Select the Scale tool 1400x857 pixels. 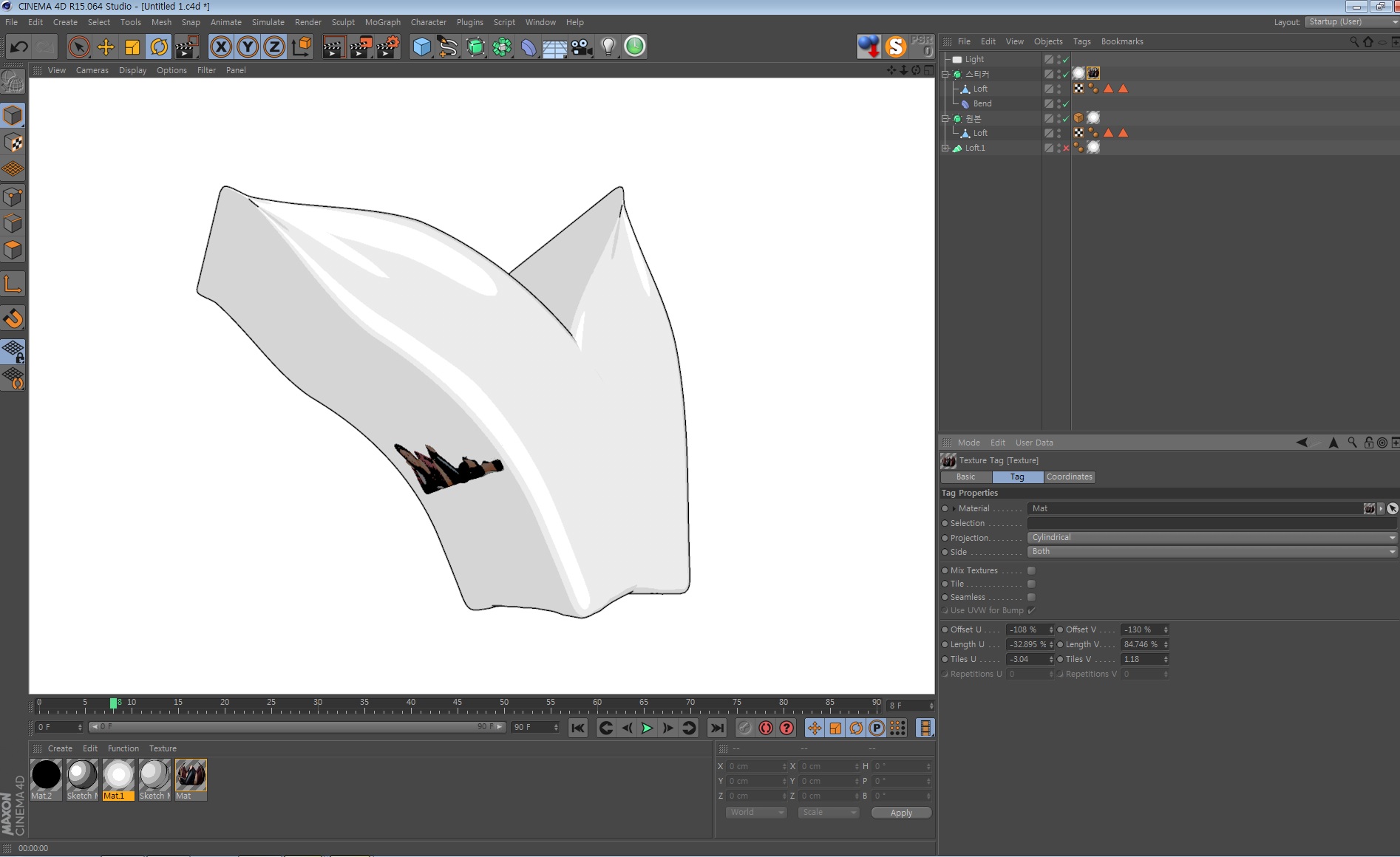(132, 47)
